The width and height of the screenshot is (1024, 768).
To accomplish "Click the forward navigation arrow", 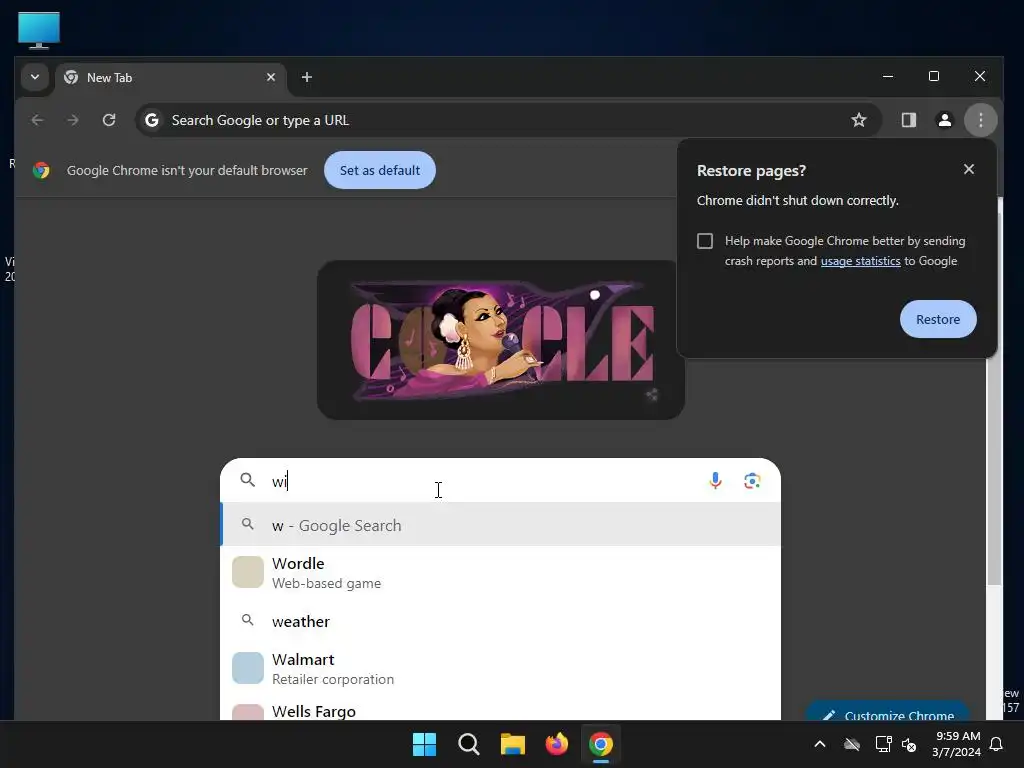I will pyautogui.click(x=73, y=120).
